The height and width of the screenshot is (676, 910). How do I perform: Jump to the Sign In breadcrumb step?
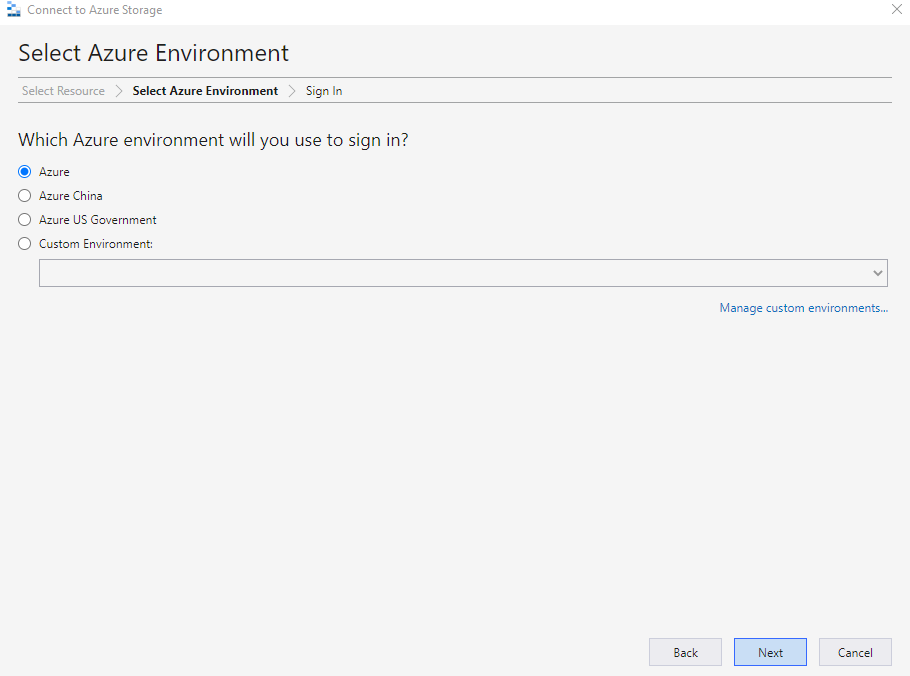pyautogui.click(x=324, y=91)
